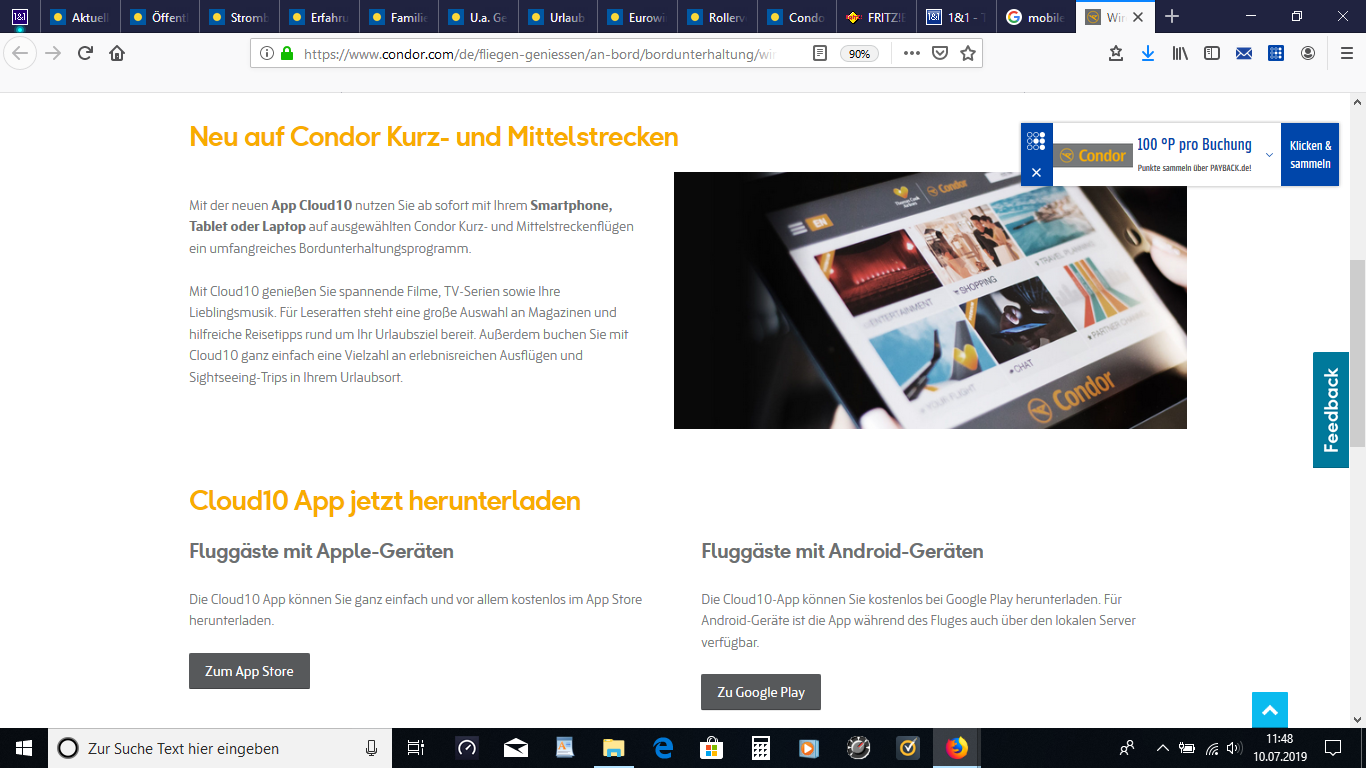Viewport: 1366px width, 768px height.
Task: Open Calculator from taskbar
Action: (x=761, y=748)
